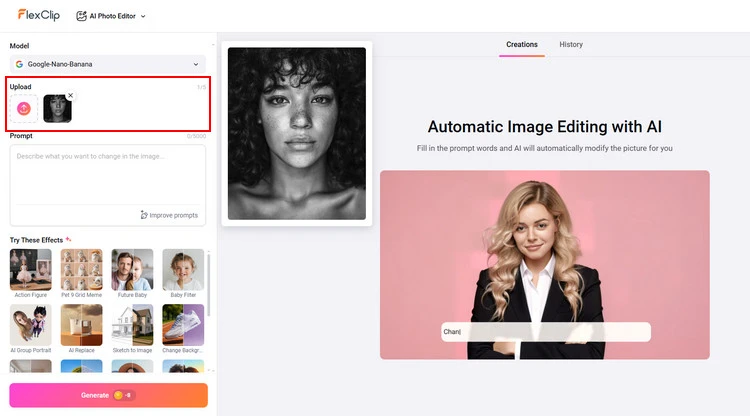Choose the Change Background effect

click(183, 329)
